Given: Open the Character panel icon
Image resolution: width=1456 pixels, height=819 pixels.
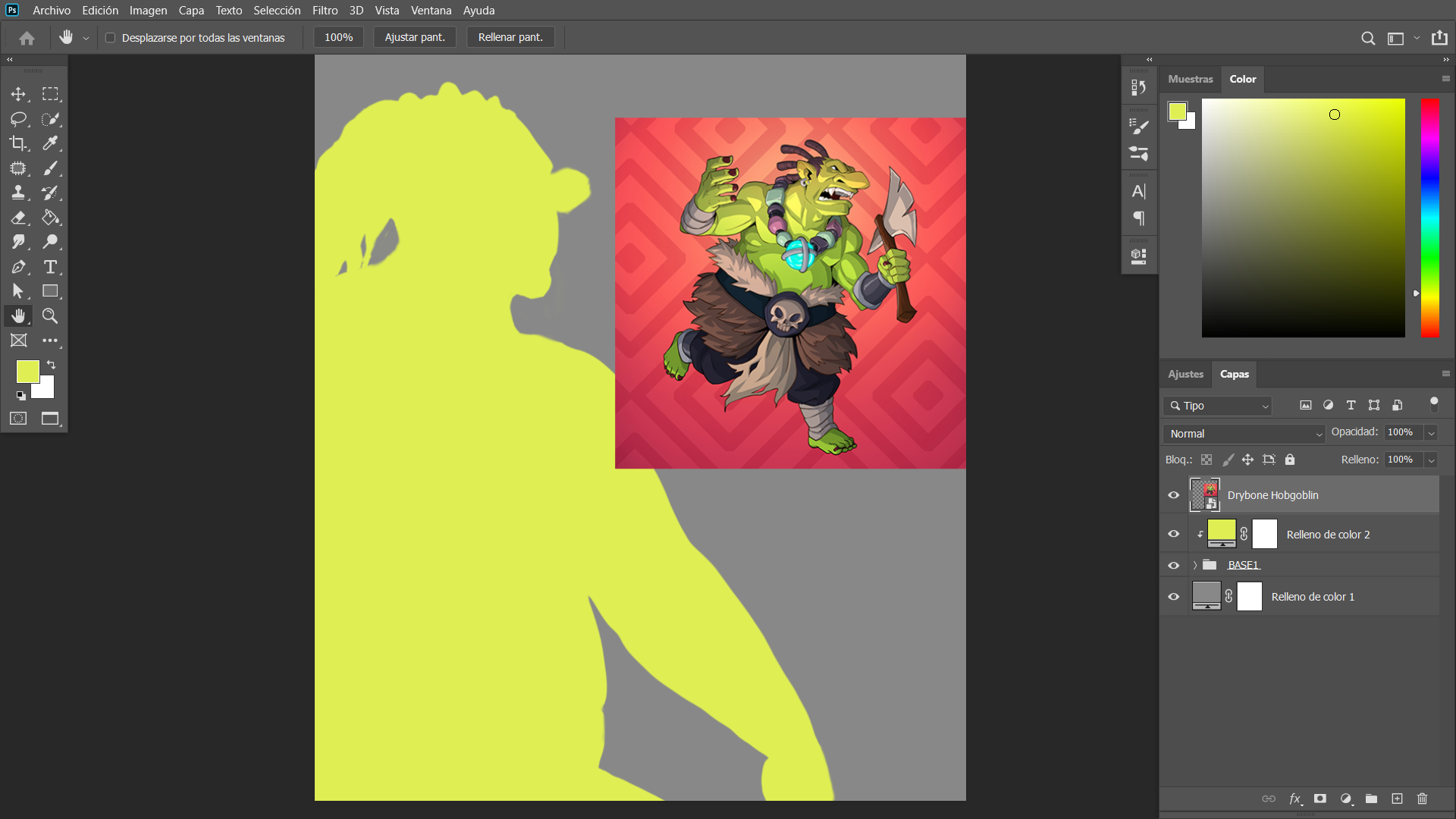Looking at the screenshot, I should point(1139,192).
